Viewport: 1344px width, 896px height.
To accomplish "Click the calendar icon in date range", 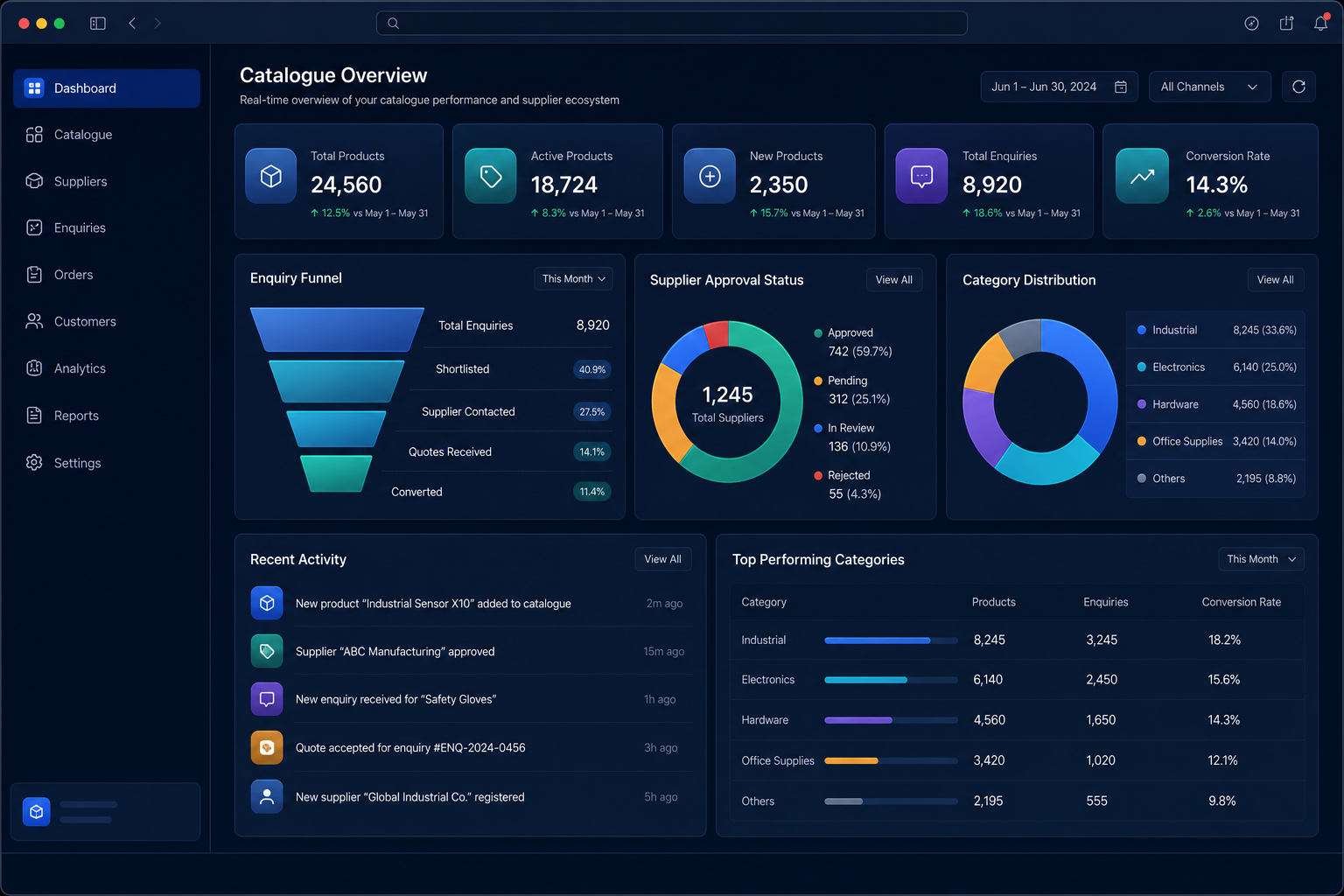I will pyautogui.click(x=1121, y=87).
